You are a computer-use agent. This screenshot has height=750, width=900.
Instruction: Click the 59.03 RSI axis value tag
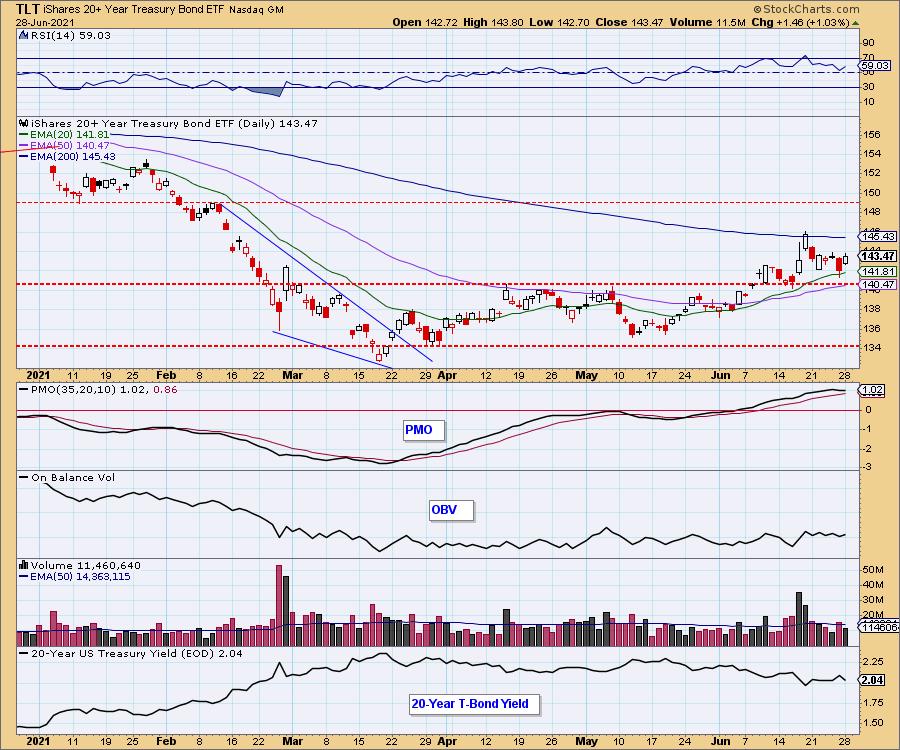877,65
